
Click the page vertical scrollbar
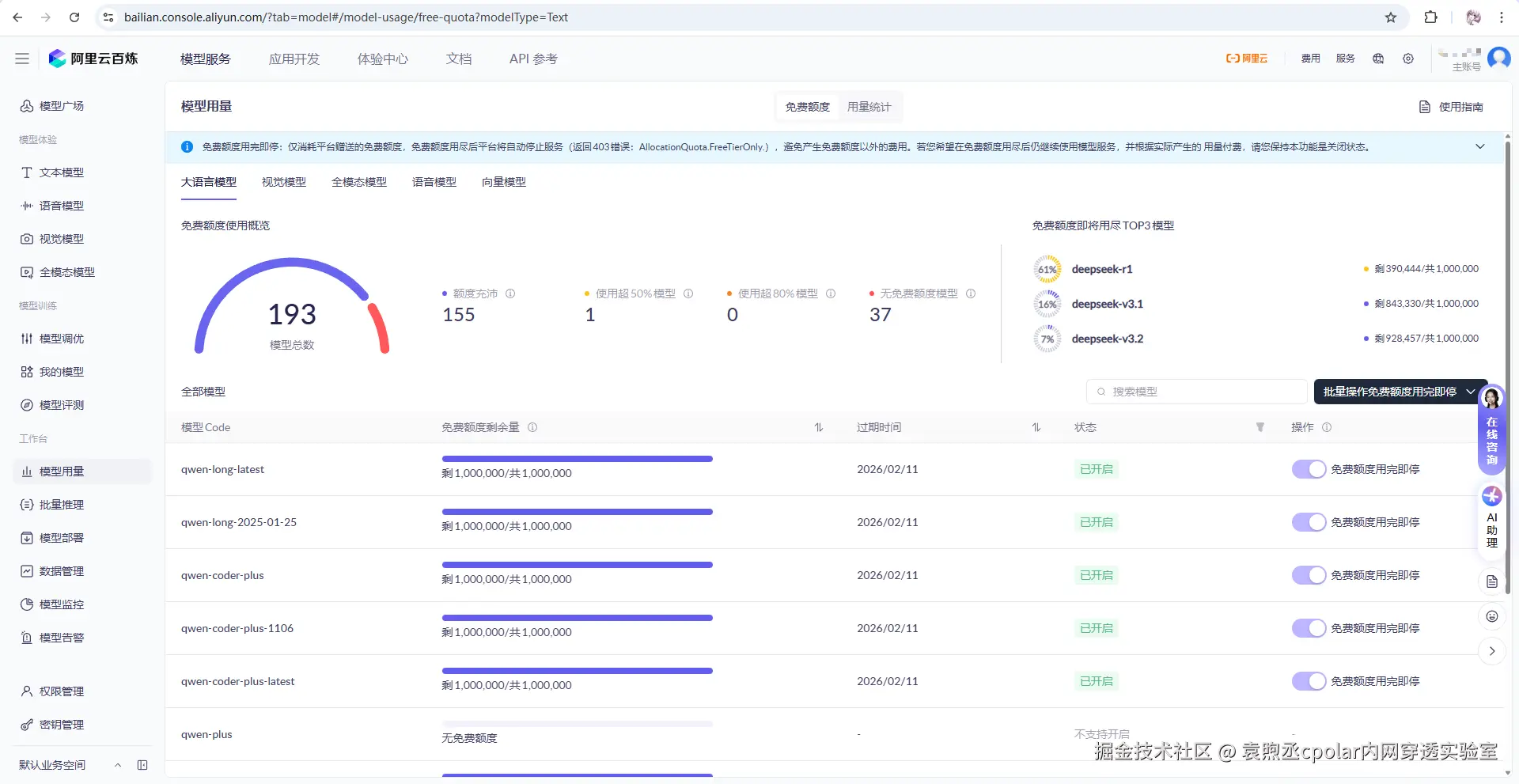click(1507, 368)
